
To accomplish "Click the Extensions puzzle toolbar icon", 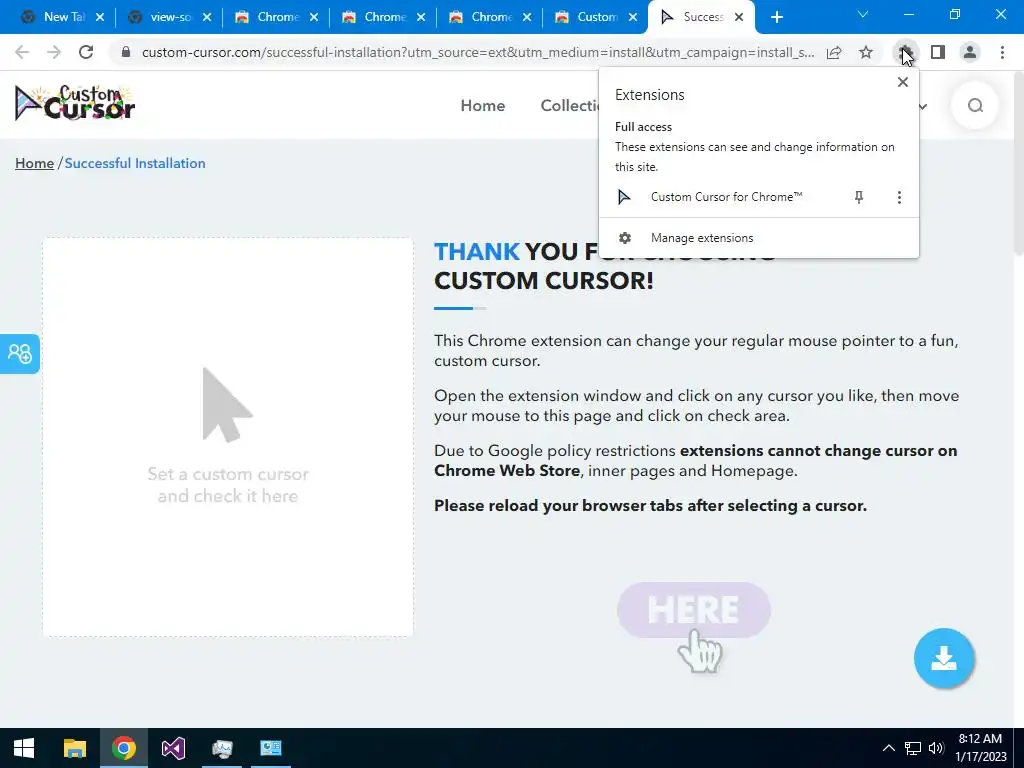I will coord(905,52).
